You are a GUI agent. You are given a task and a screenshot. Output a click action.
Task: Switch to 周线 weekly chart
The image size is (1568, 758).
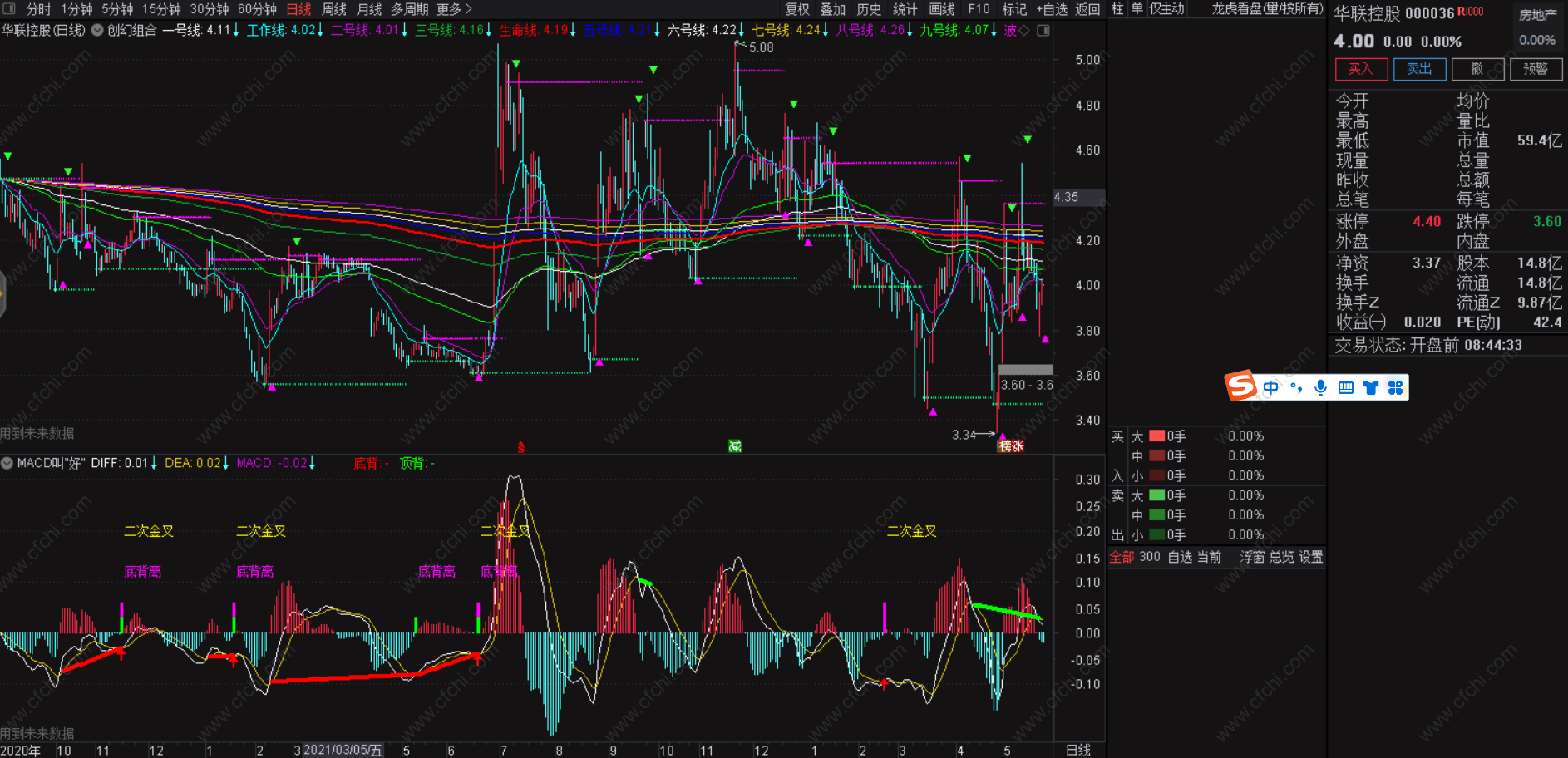click(334, 9)
